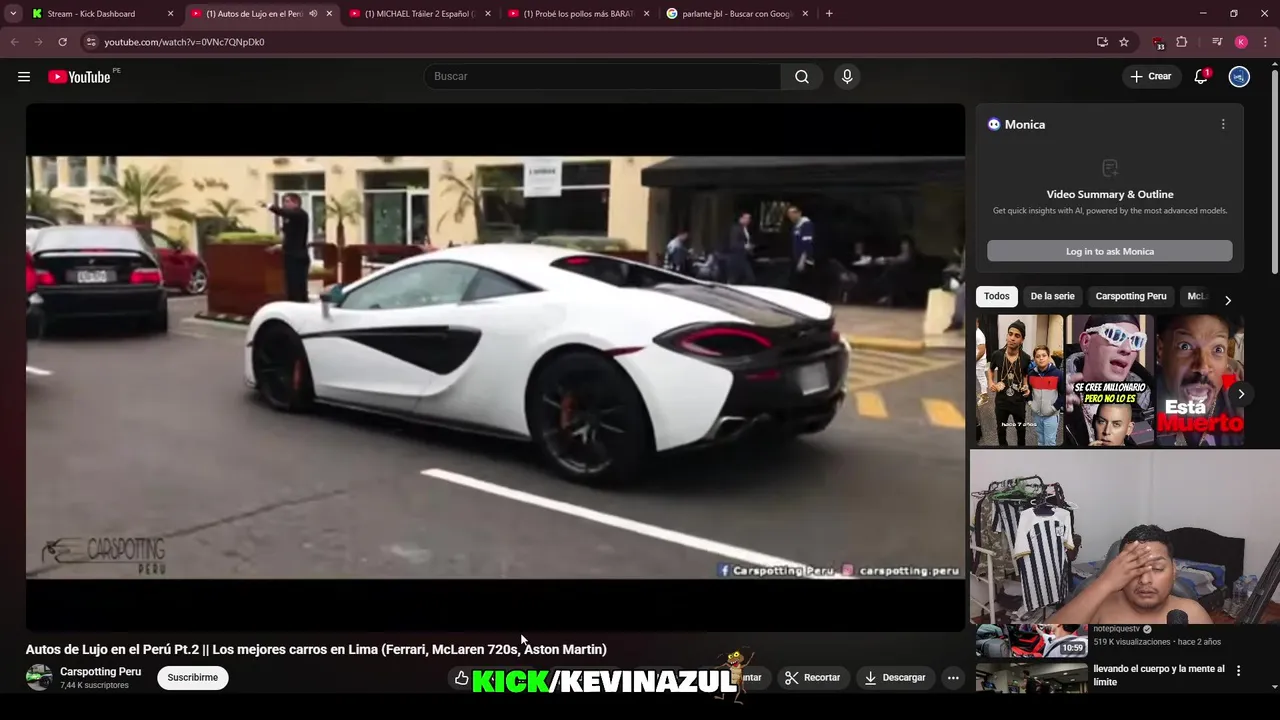Screen dimensions: 1280x720
Task: Open 'Se cree millonario' Short thumbnail
Action: tap(1109, 380)
